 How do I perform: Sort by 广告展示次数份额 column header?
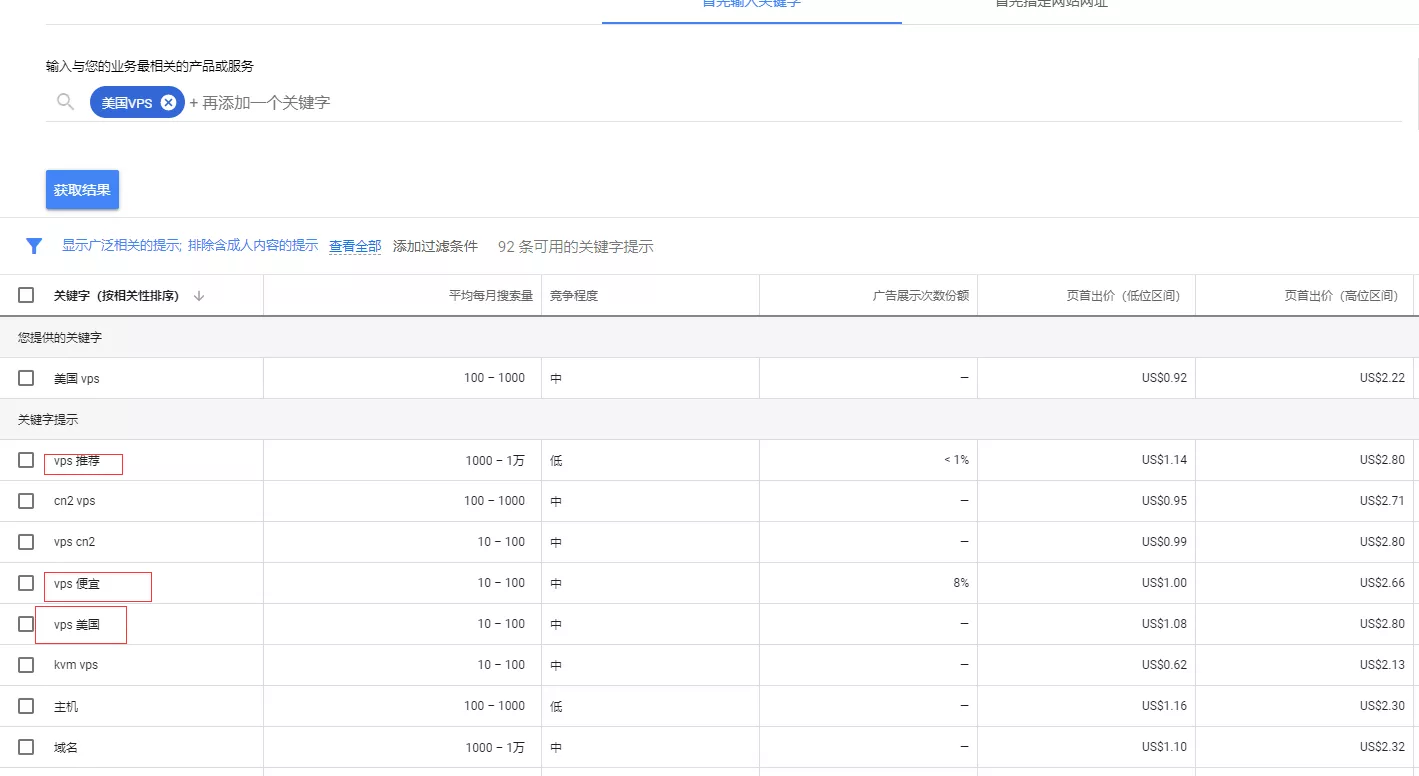point(920,296)
